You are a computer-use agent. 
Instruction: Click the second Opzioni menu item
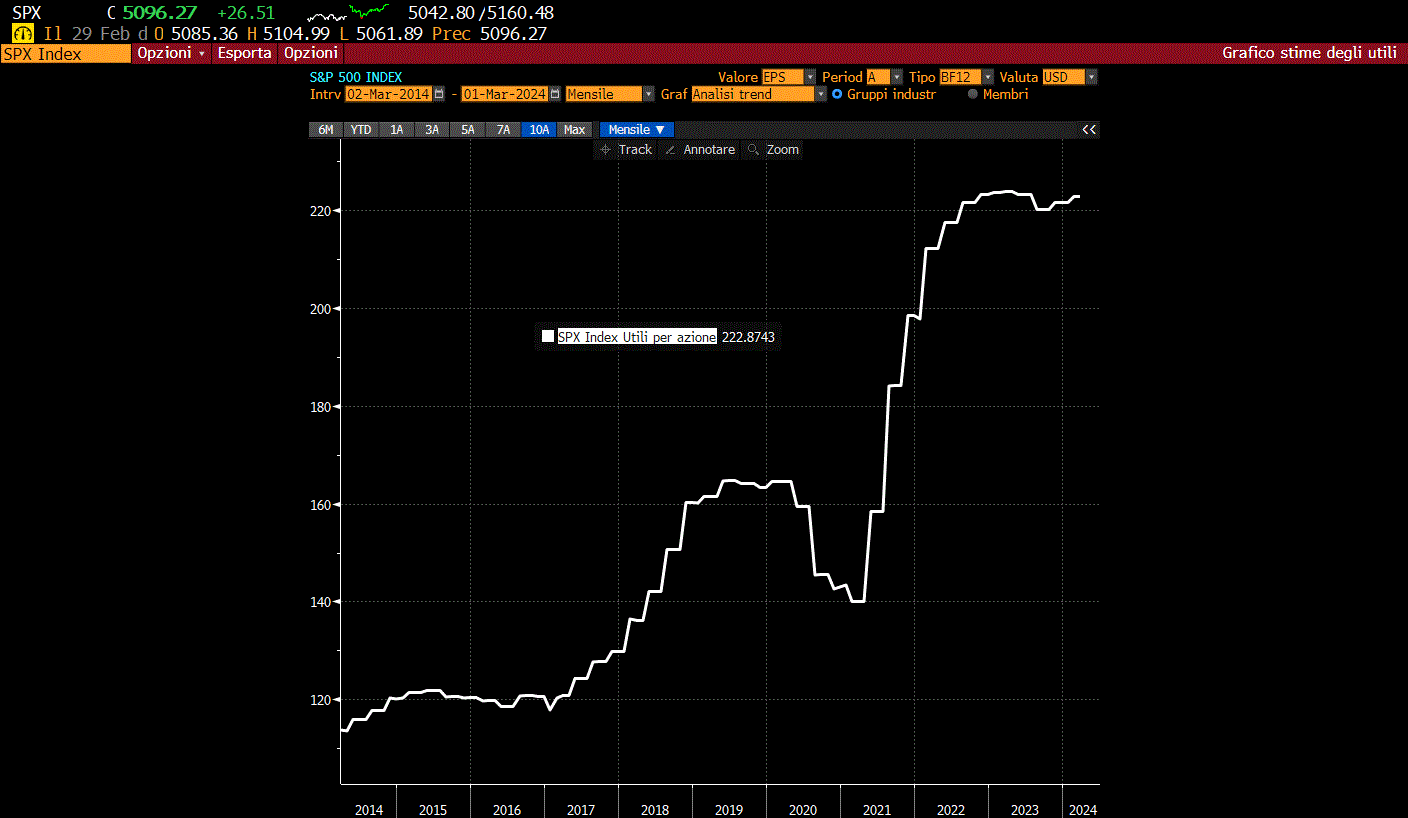click(311, 53)
